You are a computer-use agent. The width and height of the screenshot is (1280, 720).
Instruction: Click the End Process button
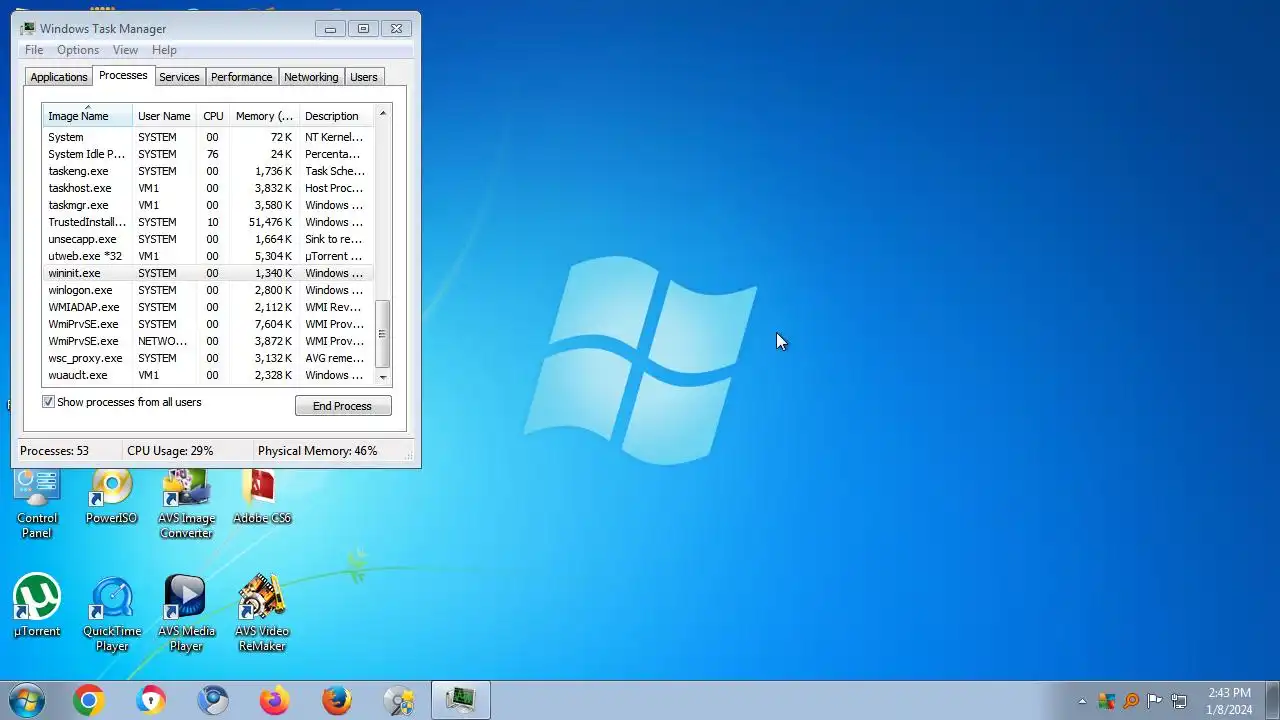pyautogui.click(x=343, y=406)
